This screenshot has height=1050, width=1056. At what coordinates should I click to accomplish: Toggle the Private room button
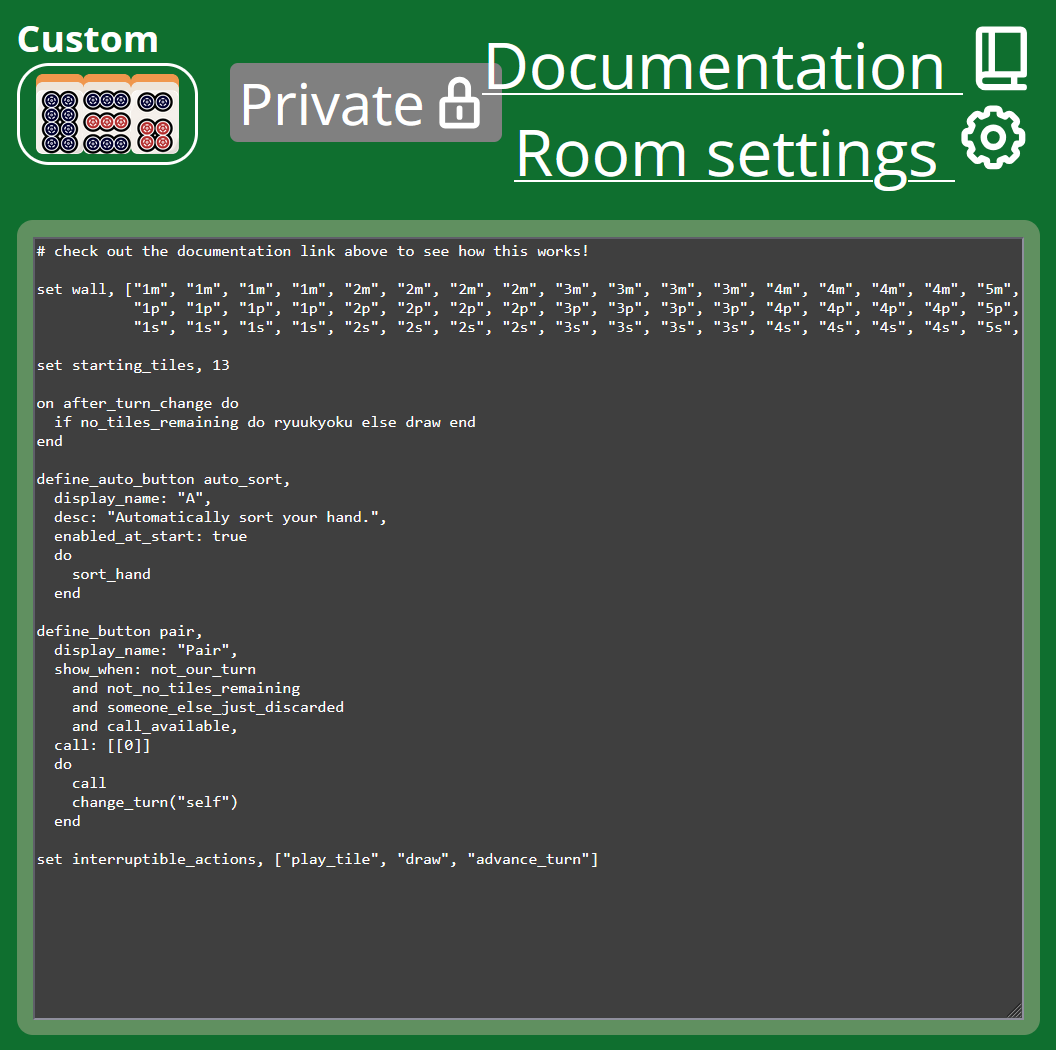tap(366, 102)
